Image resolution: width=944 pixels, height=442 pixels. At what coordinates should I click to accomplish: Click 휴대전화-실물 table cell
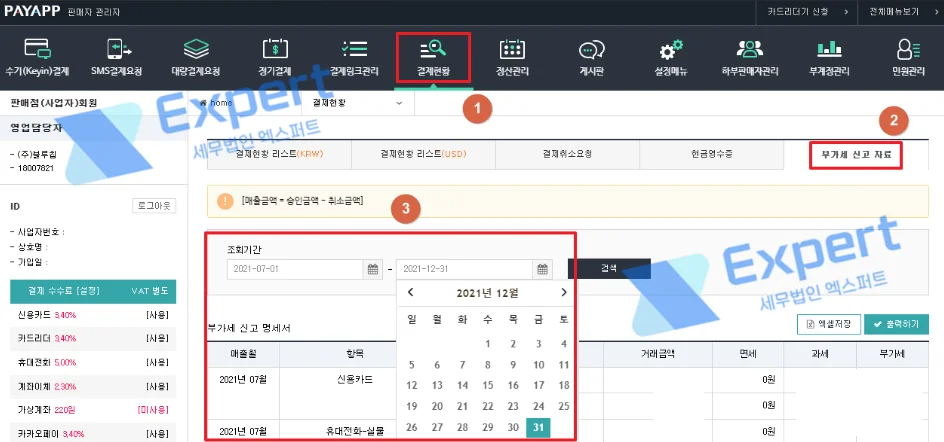(x=355, y=431)
